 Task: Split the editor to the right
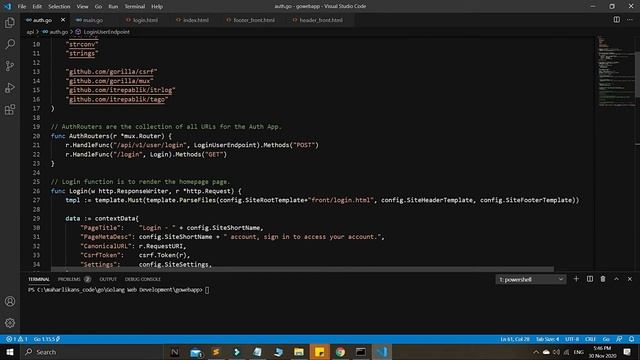tap(616, 20)
